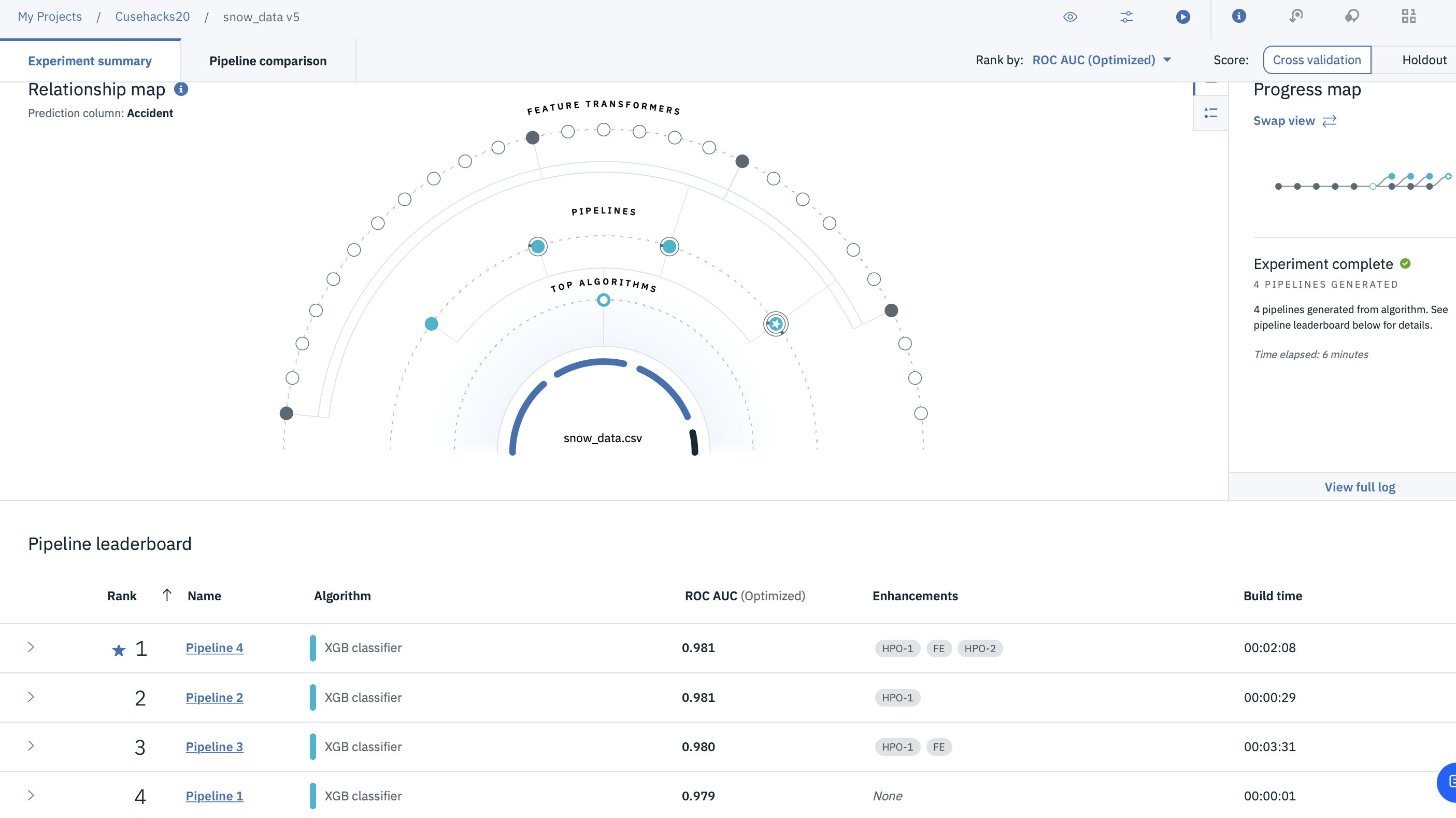
Task: Click the run experiment play button
Action: pos(1182,17)
